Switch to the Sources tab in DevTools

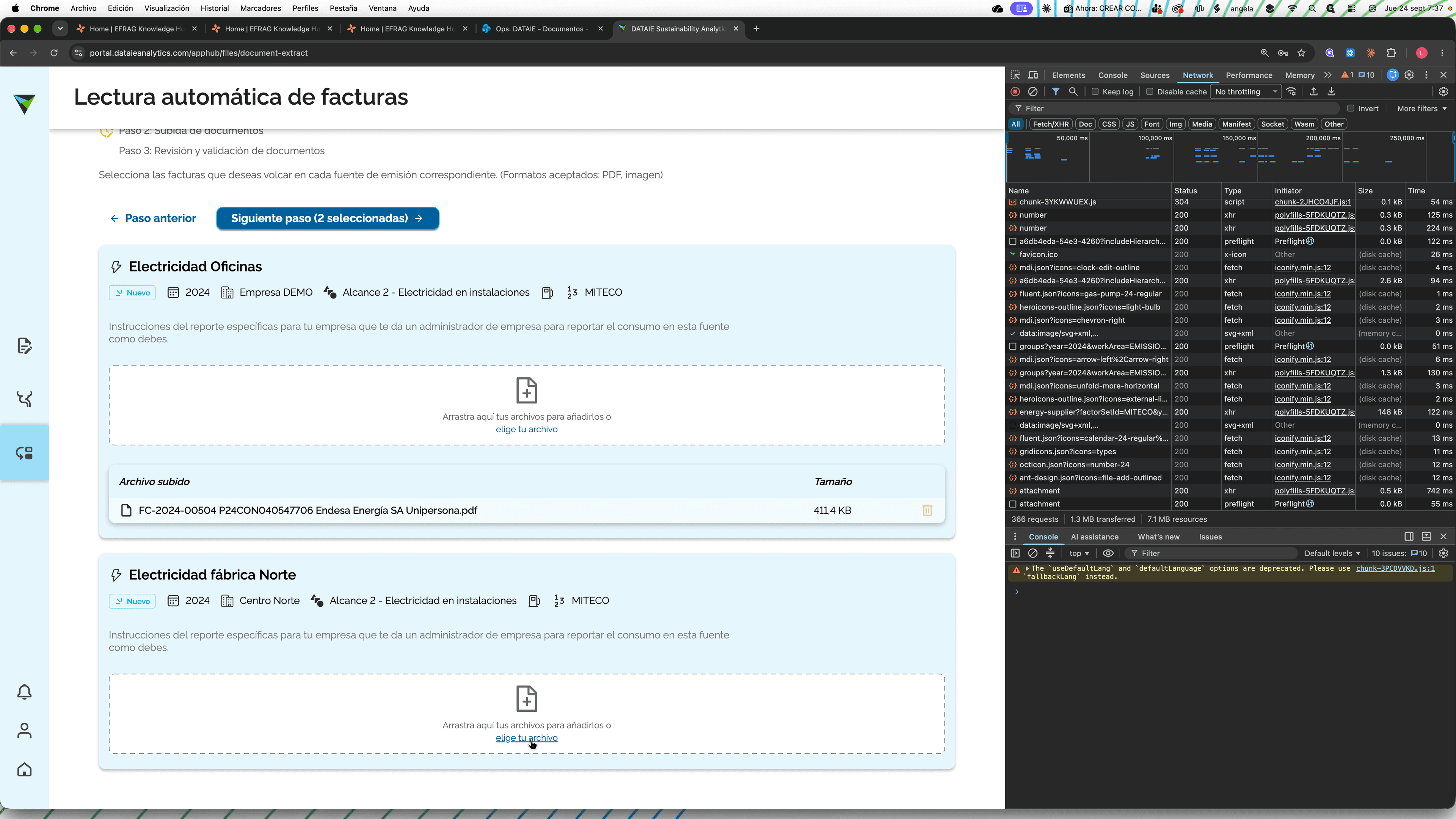click(1155, 75)
